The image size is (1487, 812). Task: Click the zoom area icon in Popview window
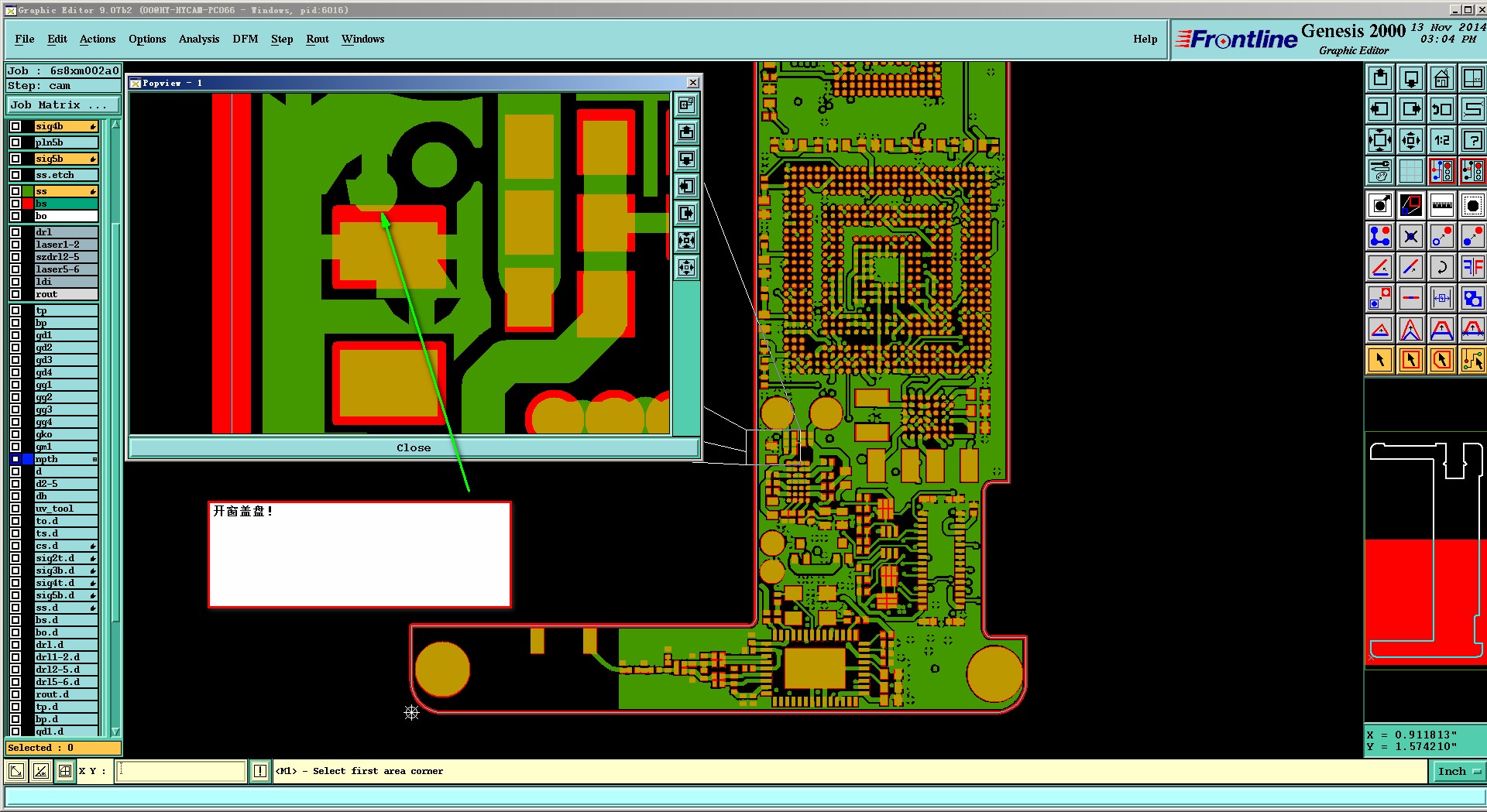pos(686,104)
